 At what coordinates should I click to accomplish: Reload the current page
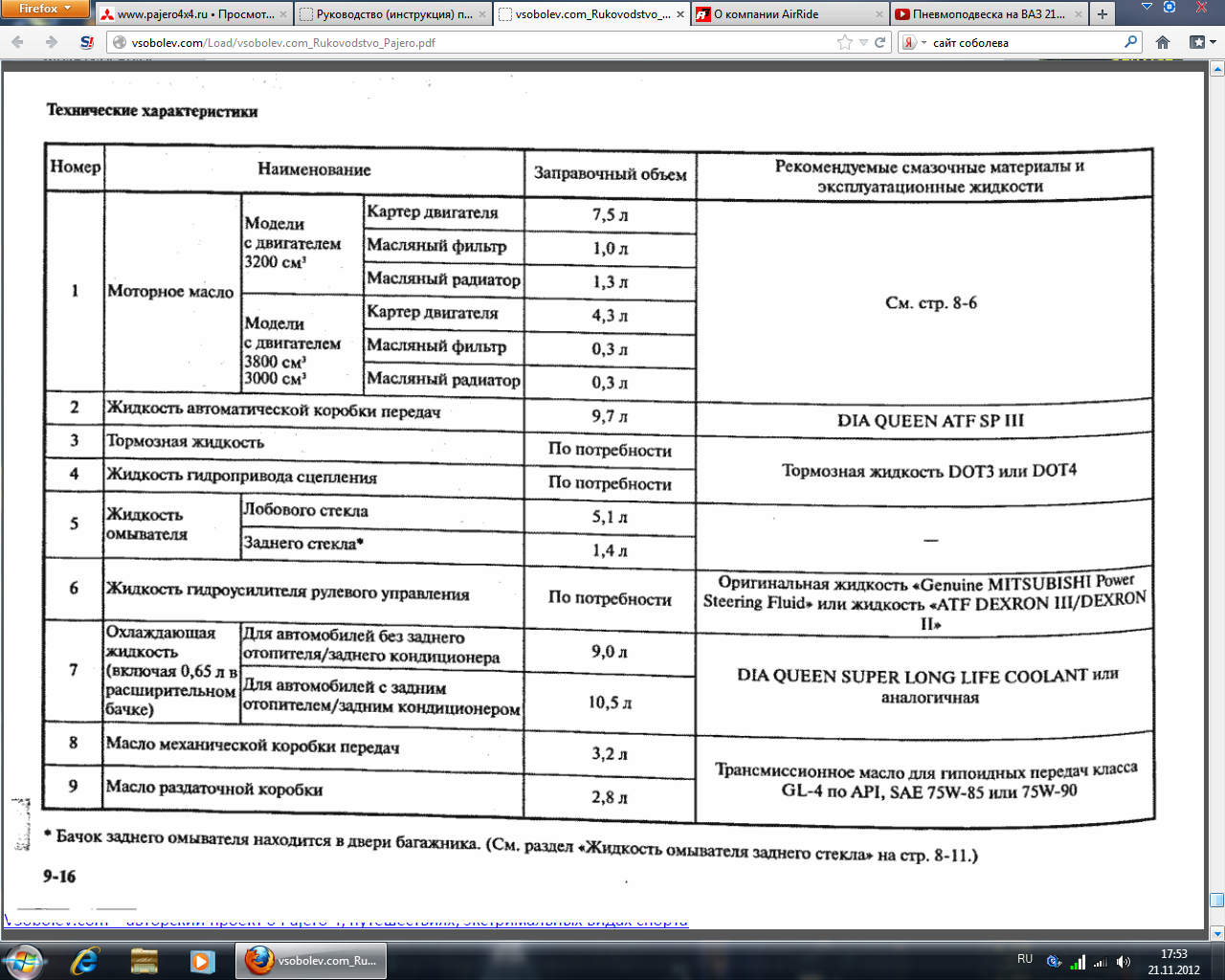[x=880, y=42]
